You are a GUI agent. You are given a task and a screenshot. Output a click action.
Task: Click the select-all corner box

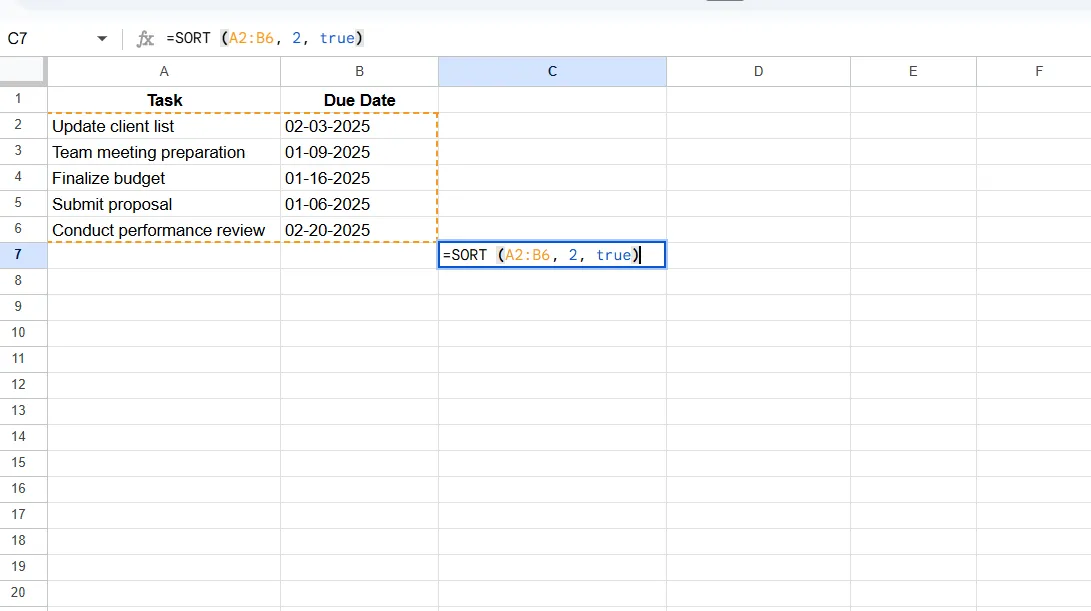[23, 71]
